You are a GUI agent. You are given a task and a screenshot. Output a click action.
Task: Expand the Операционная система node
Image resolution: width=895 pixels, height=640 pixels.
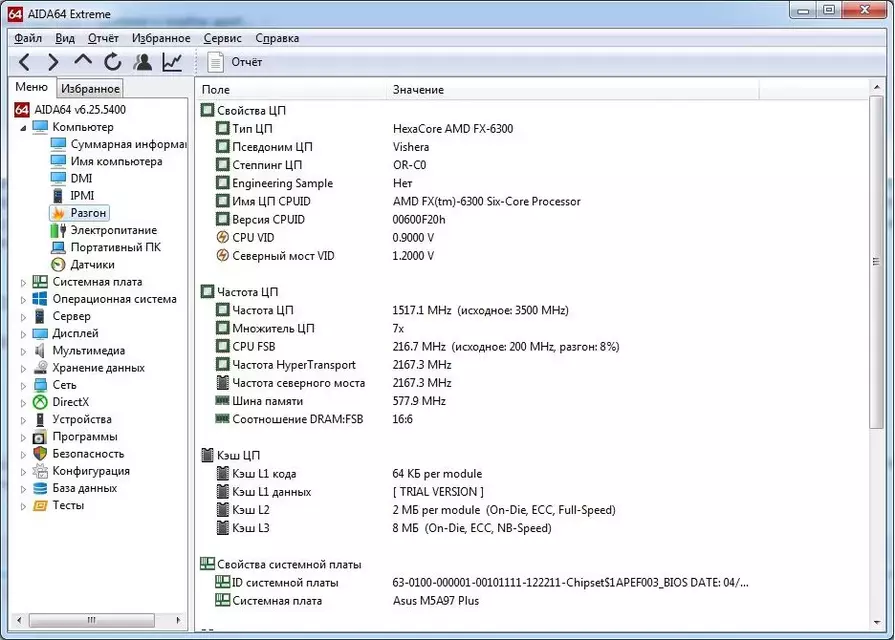pyautogui.click(x=23, y=300)
